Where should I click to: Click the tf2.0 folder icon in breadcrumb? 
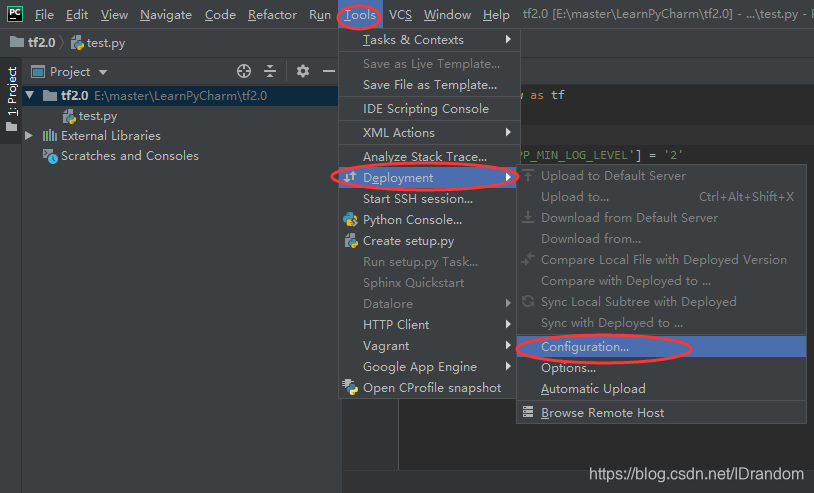click(17, 42)
